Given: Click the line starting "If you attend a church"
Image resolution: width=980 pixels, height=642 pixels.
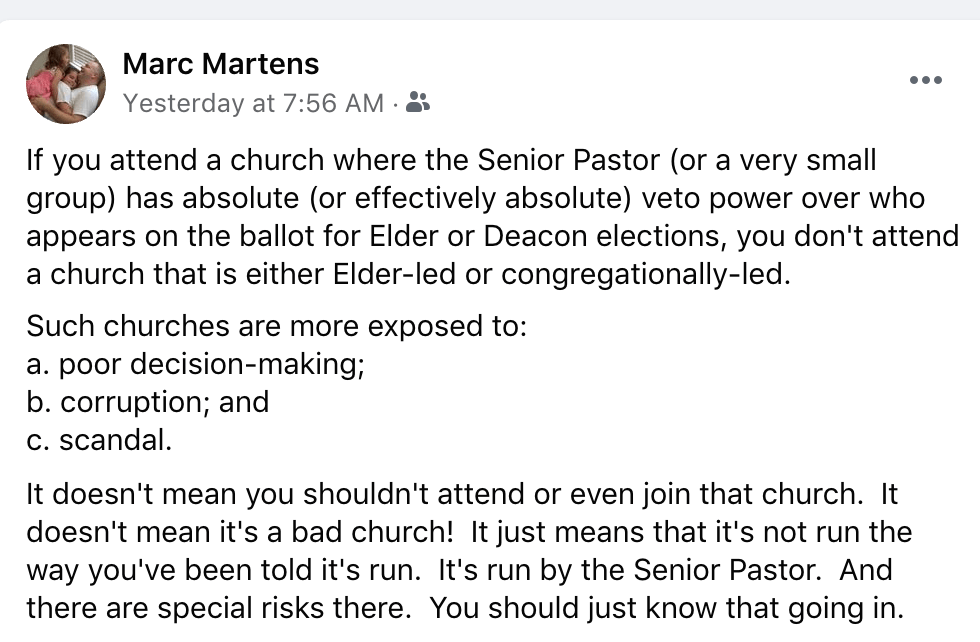Looking at the screenshot, I should click(x=450, y=160).
